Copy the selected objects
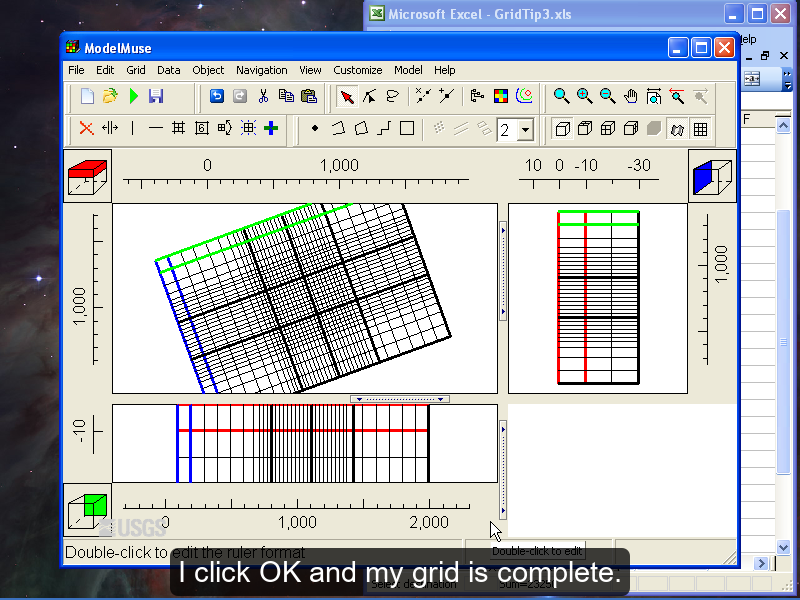 286,96
